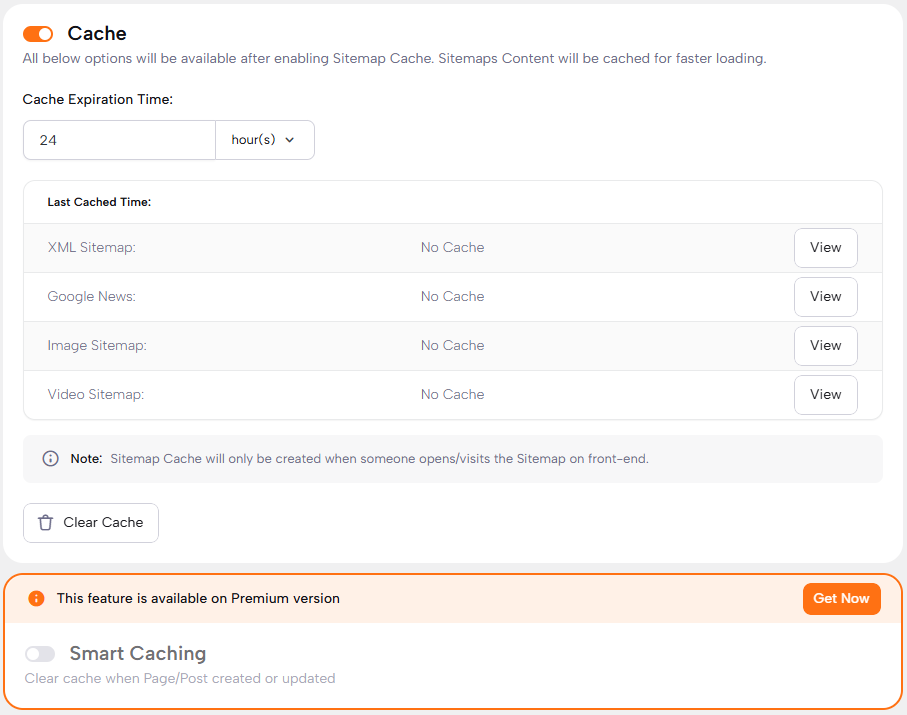
Task: Click the Video Sitemap row label
Action: (x=96, y=395)
